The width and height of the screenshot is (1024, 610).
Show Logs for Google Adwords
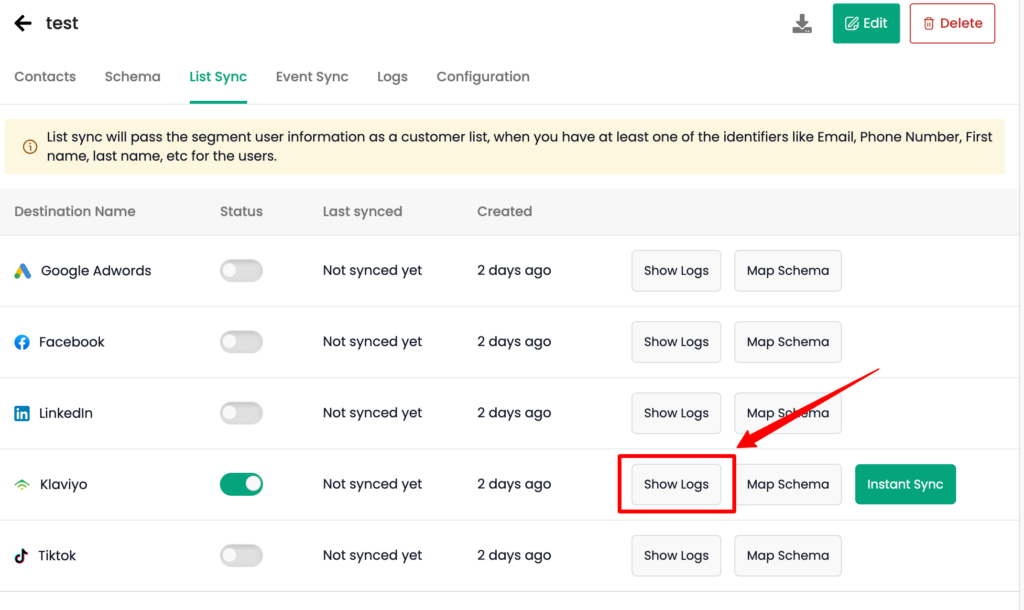tap(676, 270)
